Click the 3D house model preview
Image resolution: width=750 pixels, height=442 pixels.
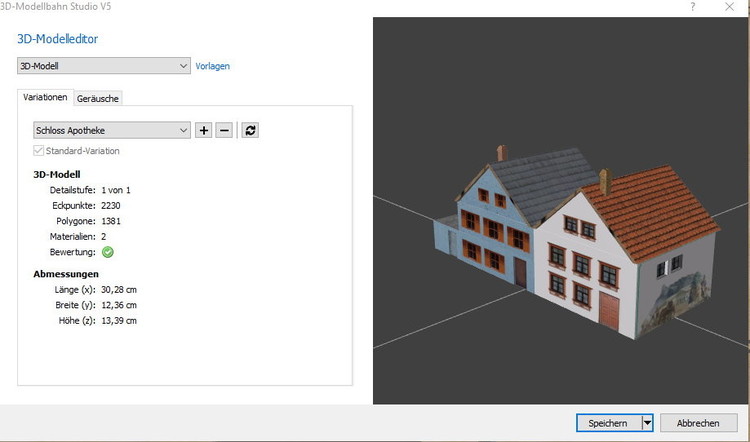click(x=576, y=242)
